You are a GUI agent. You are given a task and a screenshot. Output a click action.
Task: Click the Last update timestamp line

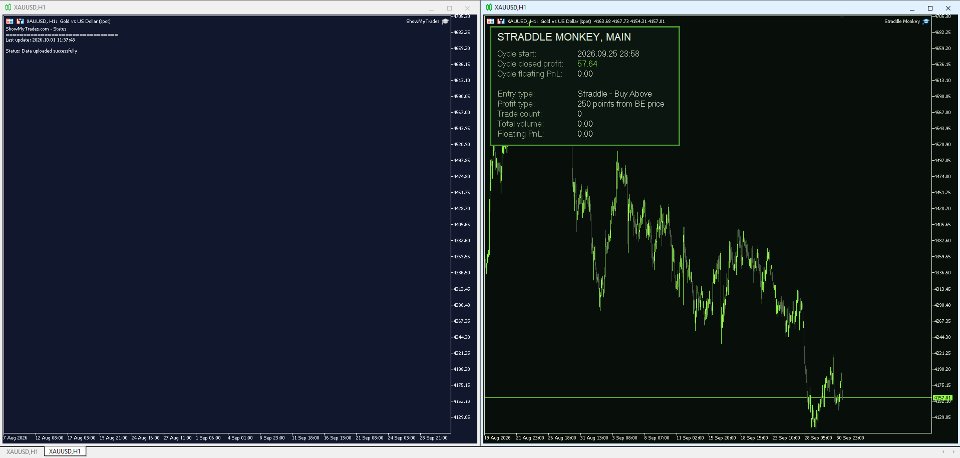40,40
